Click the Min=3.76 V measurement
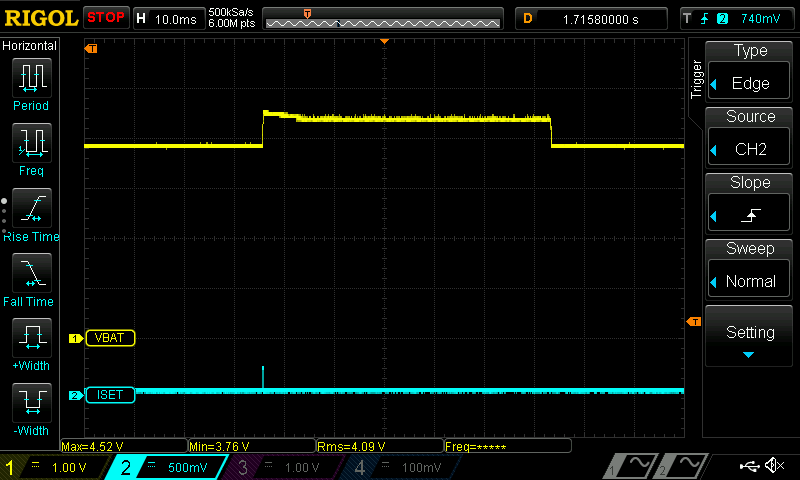This screenshot has width=800, height=480. 252,446
